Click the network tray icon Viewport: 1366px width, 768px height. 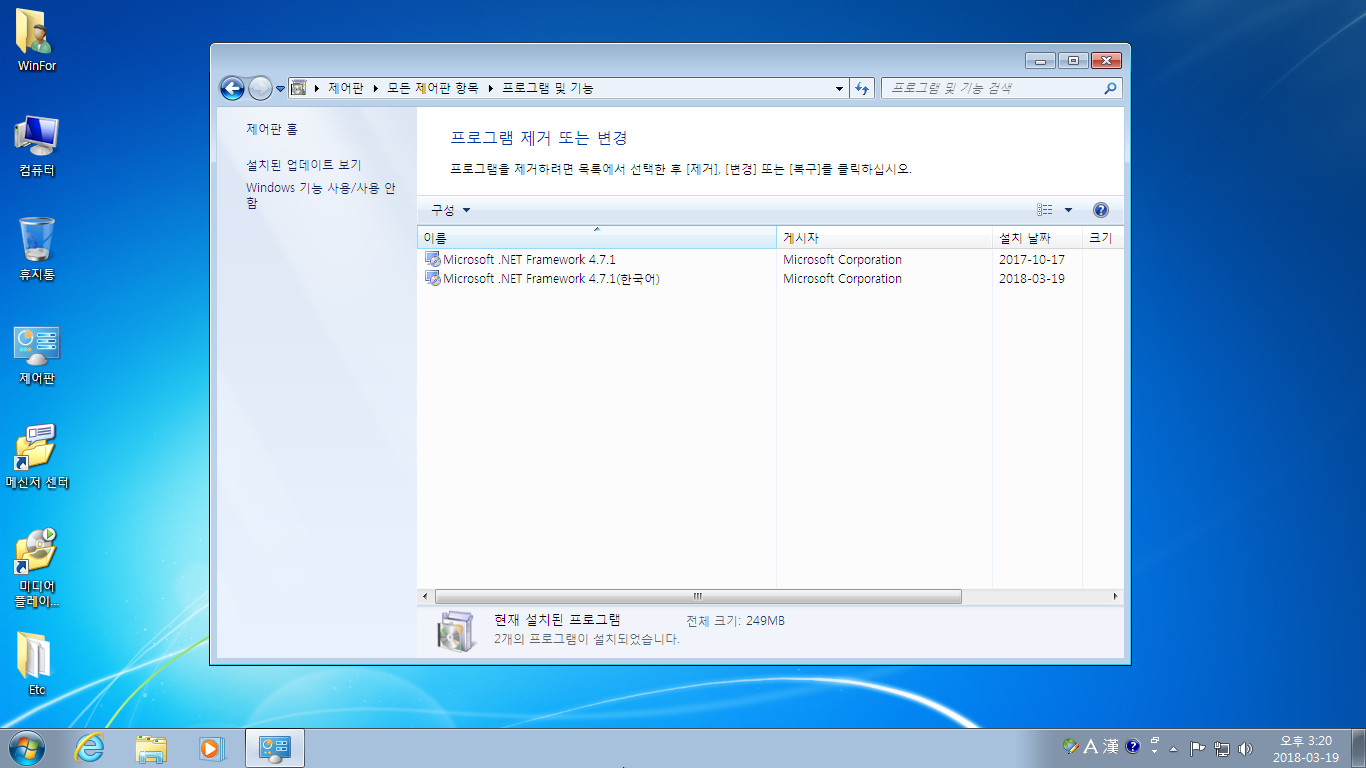tap(1221, 748)
